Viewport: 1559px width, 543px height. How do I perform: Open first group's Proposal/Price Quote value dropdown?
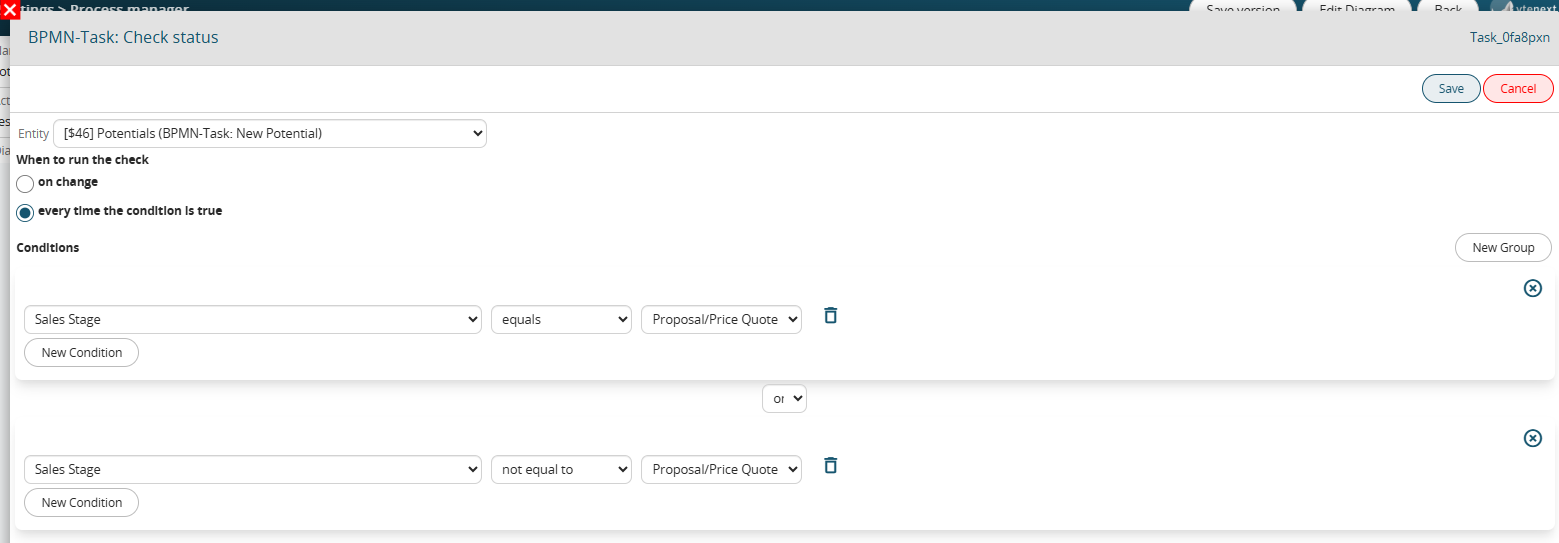721,320
